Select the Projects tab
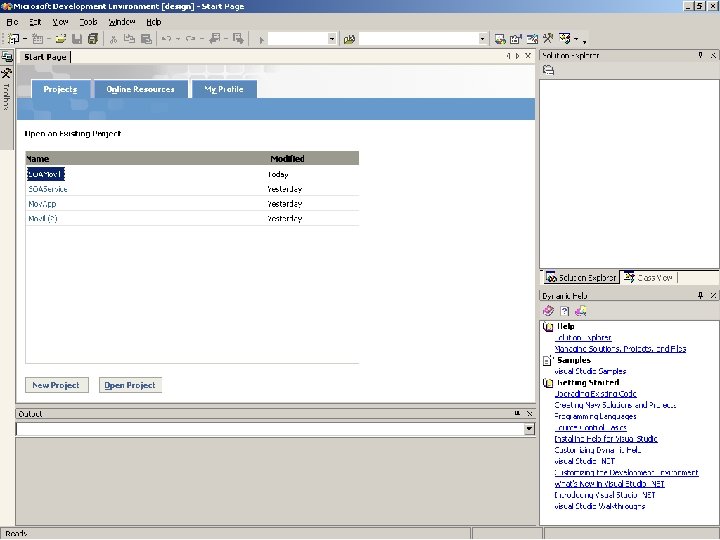Image resolution: width=720 pixels, height=540 pixels. click(x=60, y=89)
